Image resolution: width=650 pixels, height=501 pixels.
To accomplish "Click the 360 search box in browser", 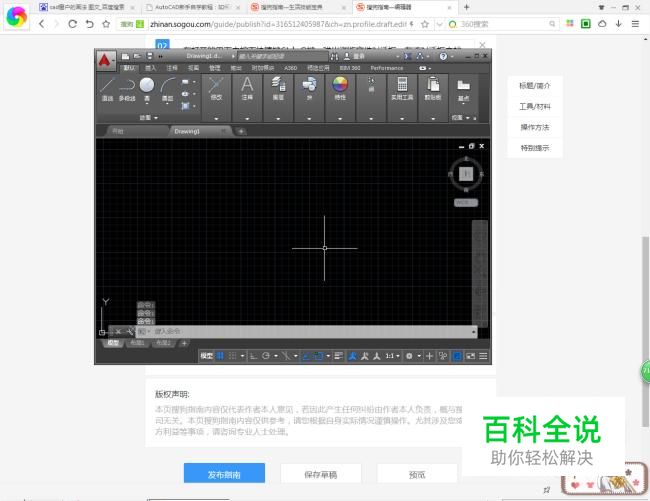I will 503,24.
